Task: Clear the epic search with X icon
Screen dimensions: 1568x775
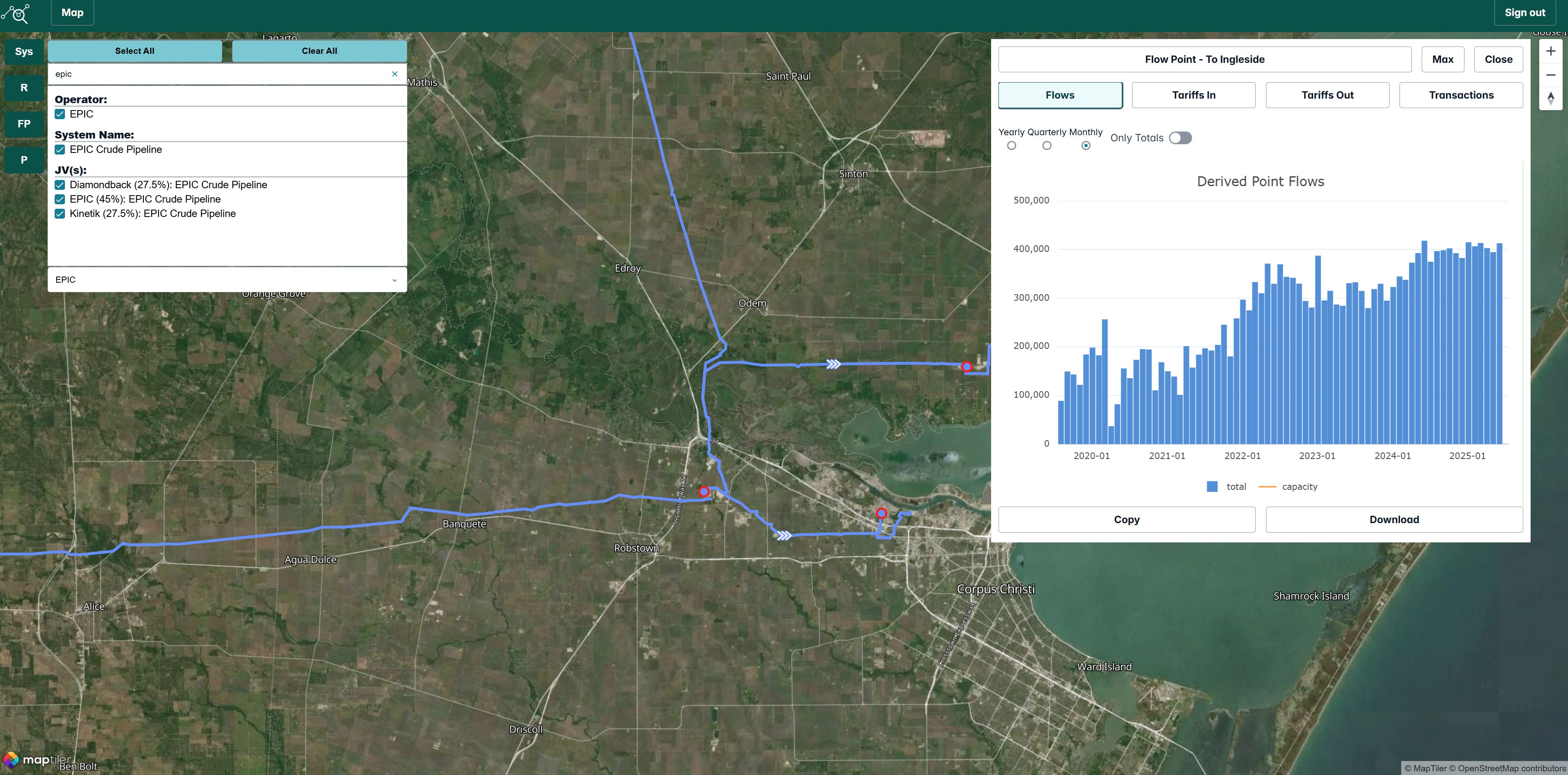Action: pyautogui.click(x=394, y=74)
